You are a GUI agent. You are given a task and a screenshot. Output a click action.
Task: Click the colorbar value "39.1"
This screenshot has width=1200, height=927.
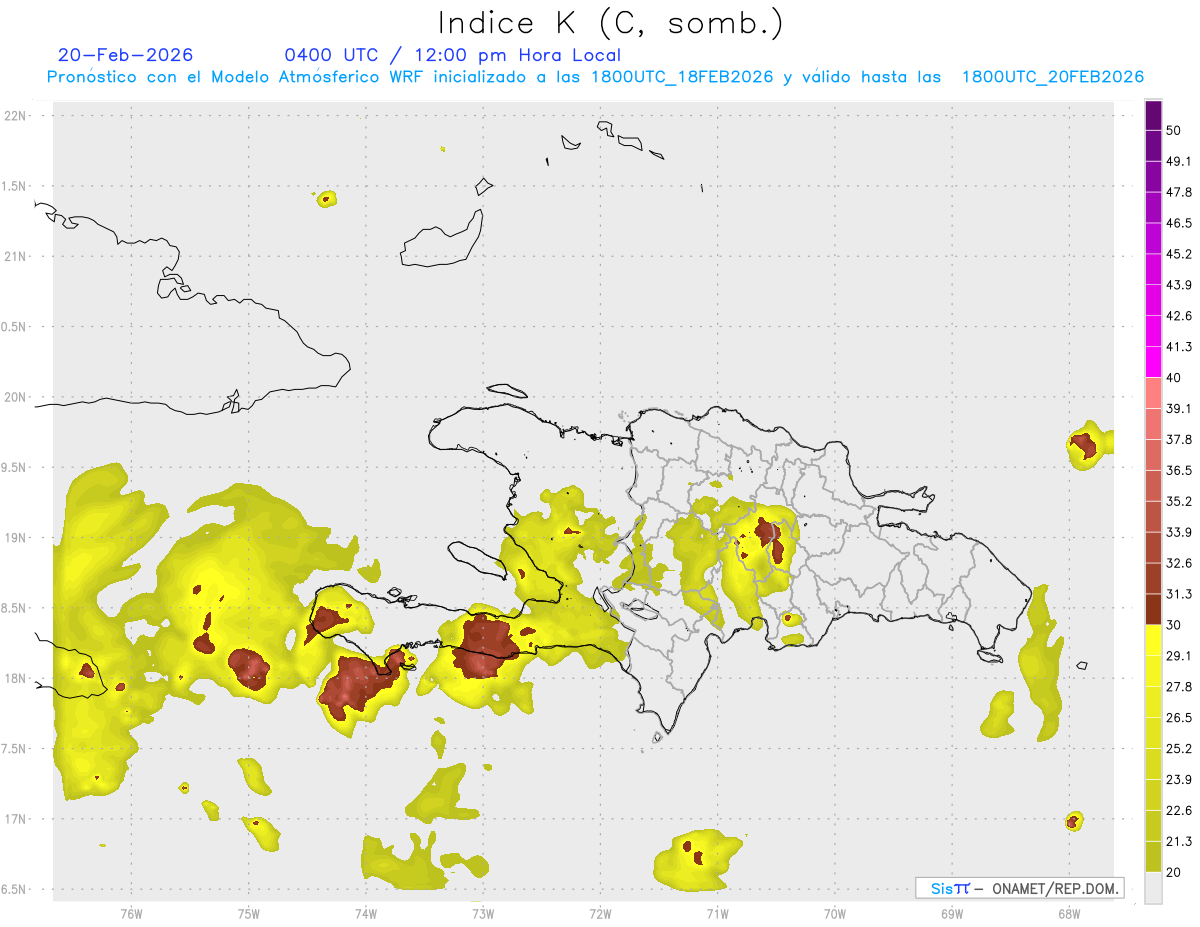click(x=1179, y=408)
